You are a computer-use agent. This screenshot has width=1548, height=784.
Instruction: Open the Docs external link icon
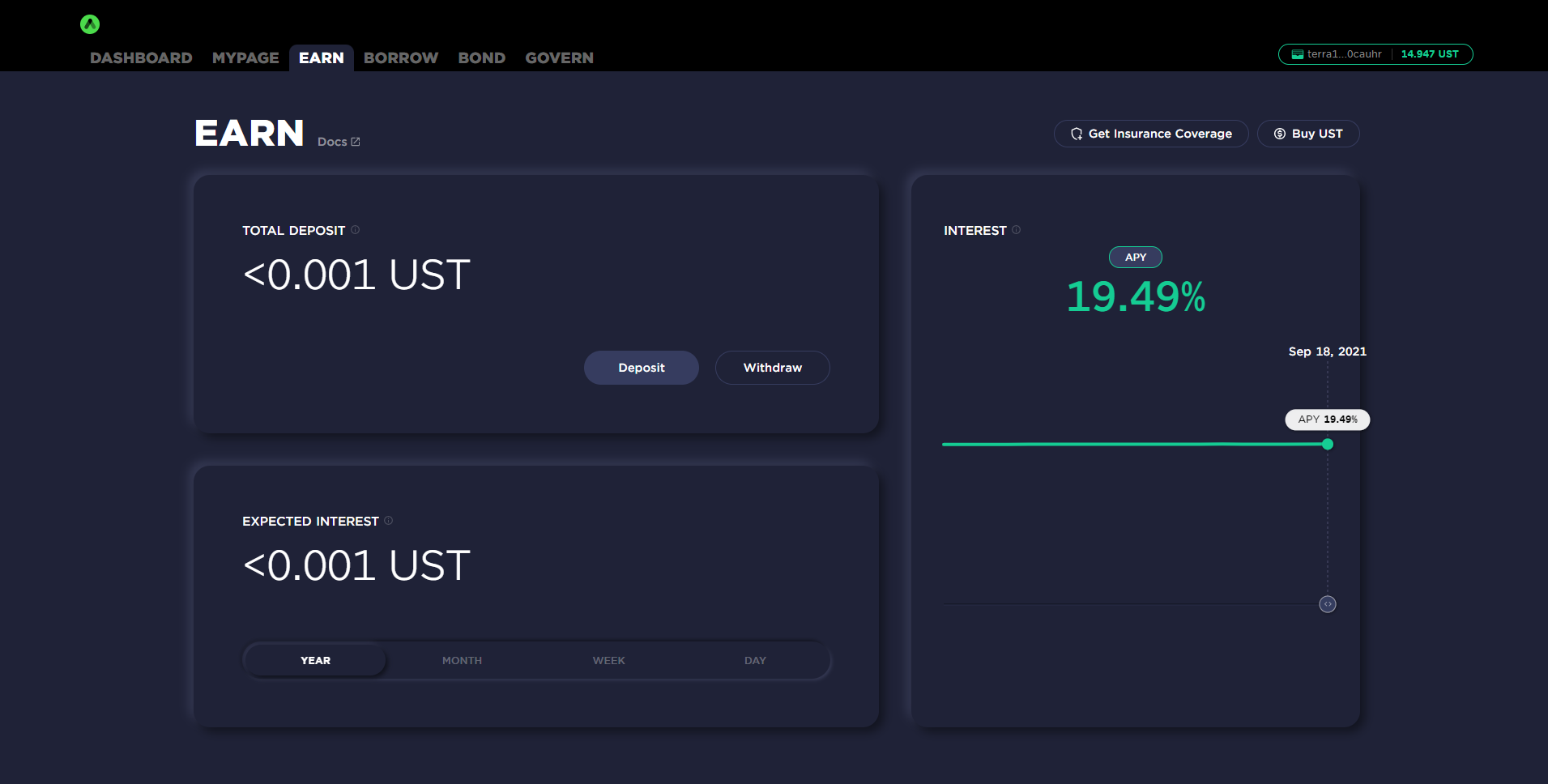(355, 142)
